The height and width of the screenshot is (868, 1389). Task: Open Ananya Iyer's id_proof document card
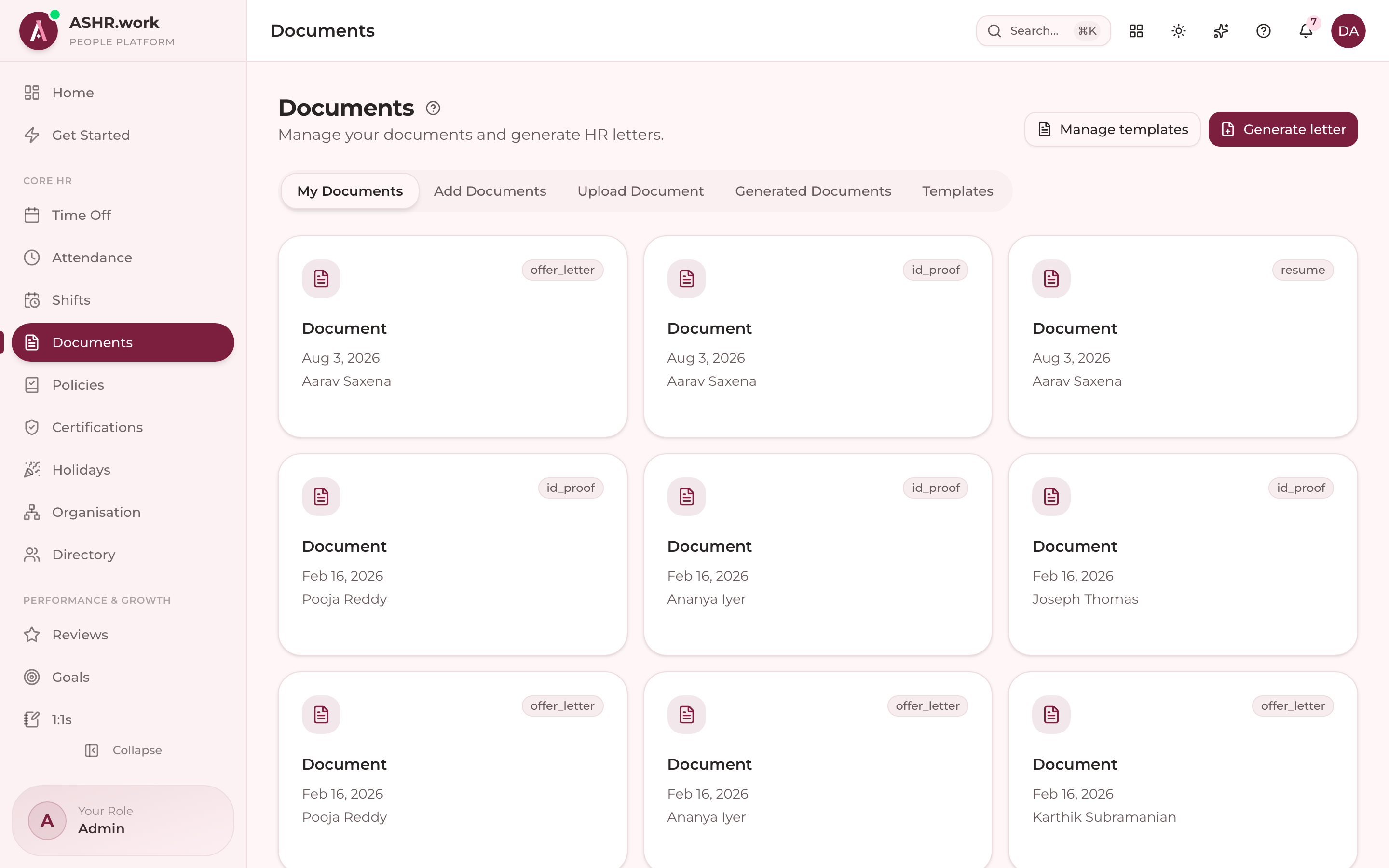(x=817, y=555)
